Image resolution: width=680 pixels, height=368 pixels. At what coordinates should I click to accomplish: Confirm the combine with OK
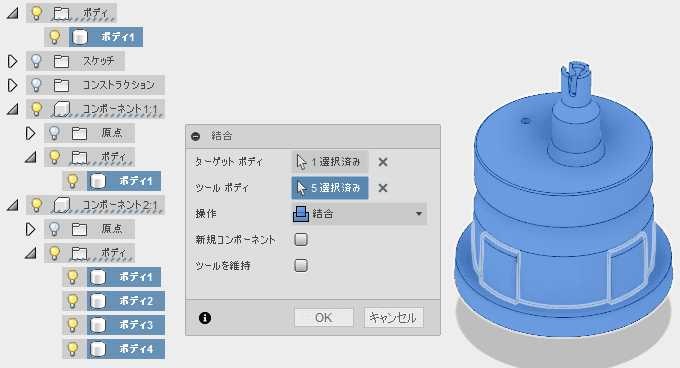324,318
